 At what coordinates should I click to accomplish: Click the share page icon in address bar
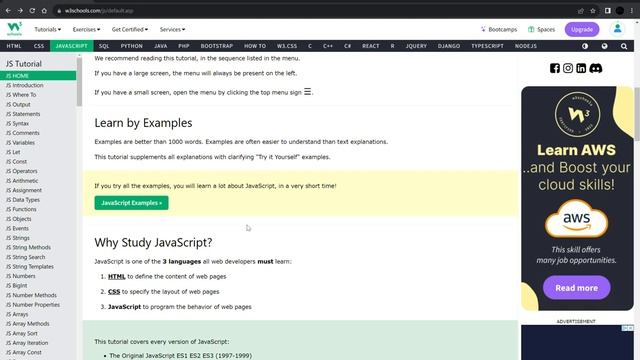click(580, 11)
